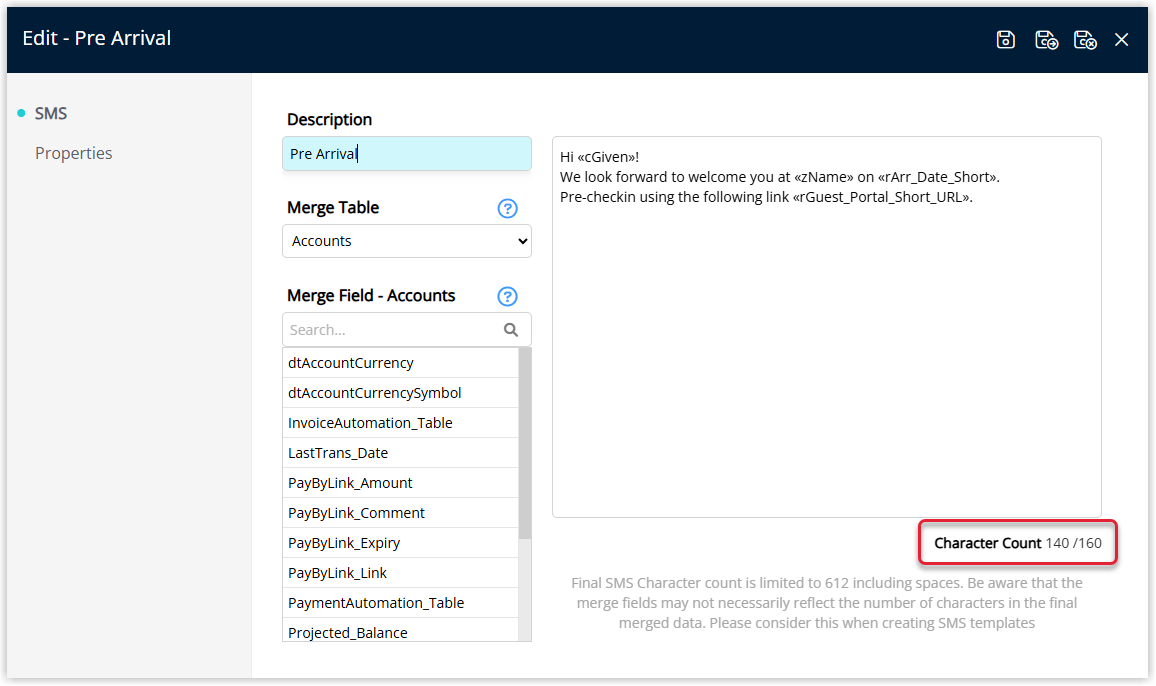Select the dtAccountCurrencySymbol merge field
This screenshot has width=1156, height=686.
[400, 393]
